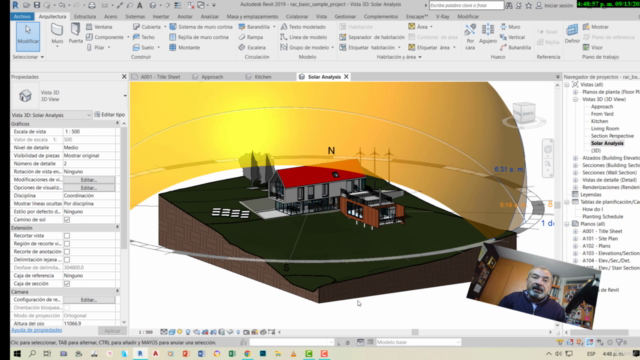Click the search box Escriba palabra clave
The height and width of the screenshot is (360, 640).
tap(466, 5)
